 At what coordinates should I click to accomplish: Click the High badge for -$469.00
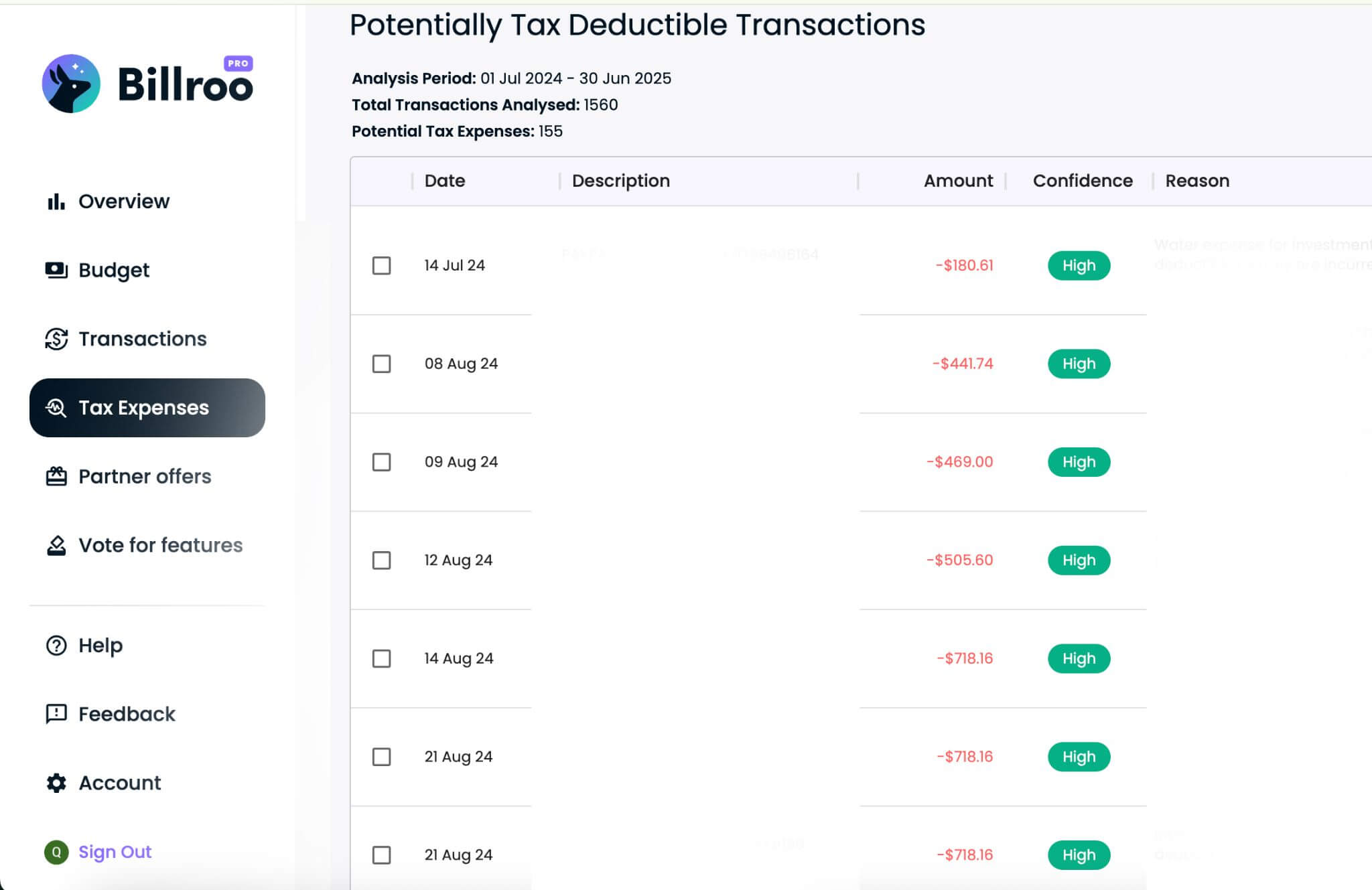[1079, 462]
